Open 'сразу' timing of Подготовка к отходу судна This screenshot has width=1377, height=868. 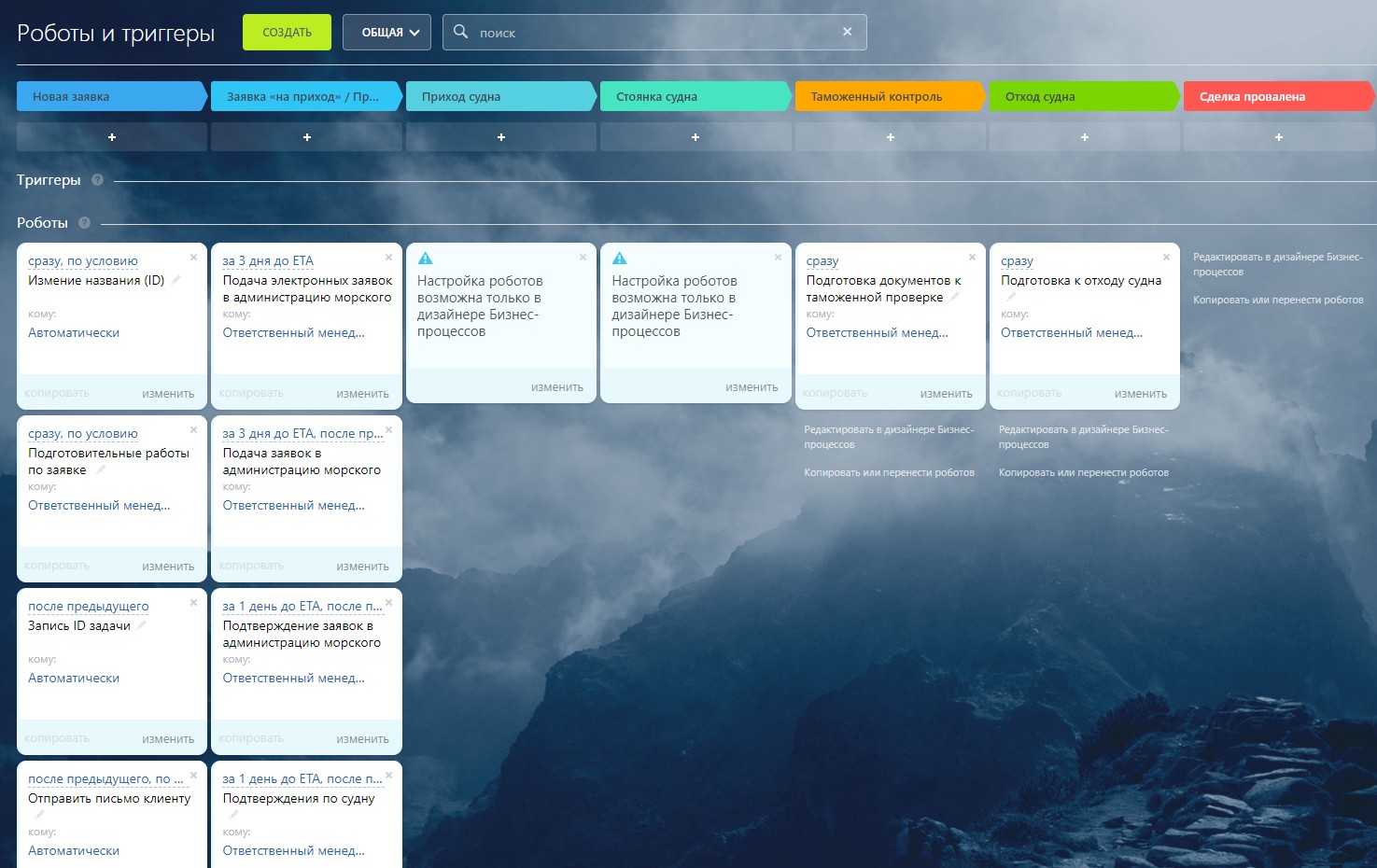click(x=1017, y=261)
